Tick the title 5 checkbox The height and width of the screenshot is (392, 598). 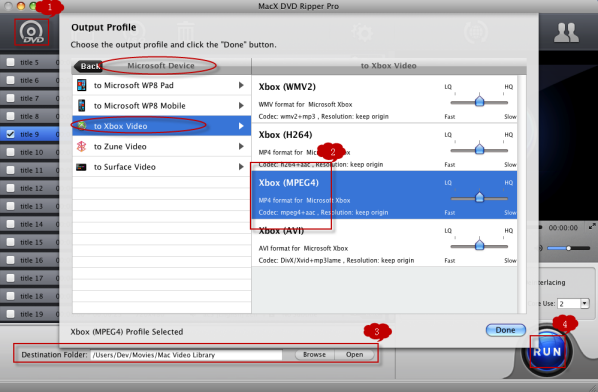click(11, 62)
